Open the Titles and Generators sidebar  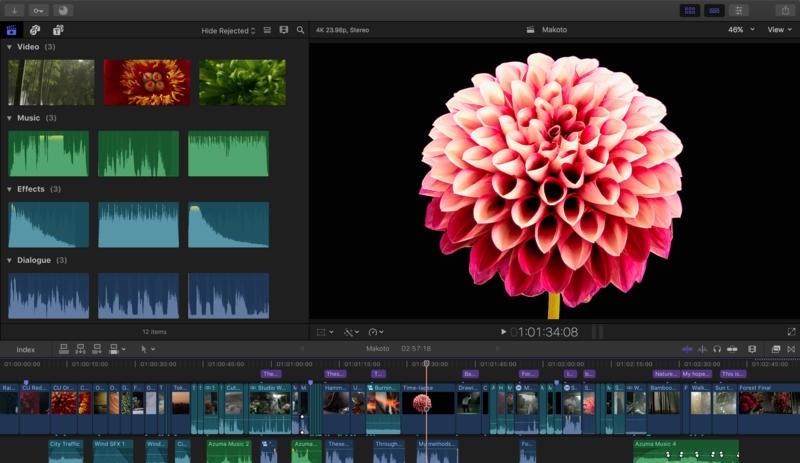pos(58,30)
